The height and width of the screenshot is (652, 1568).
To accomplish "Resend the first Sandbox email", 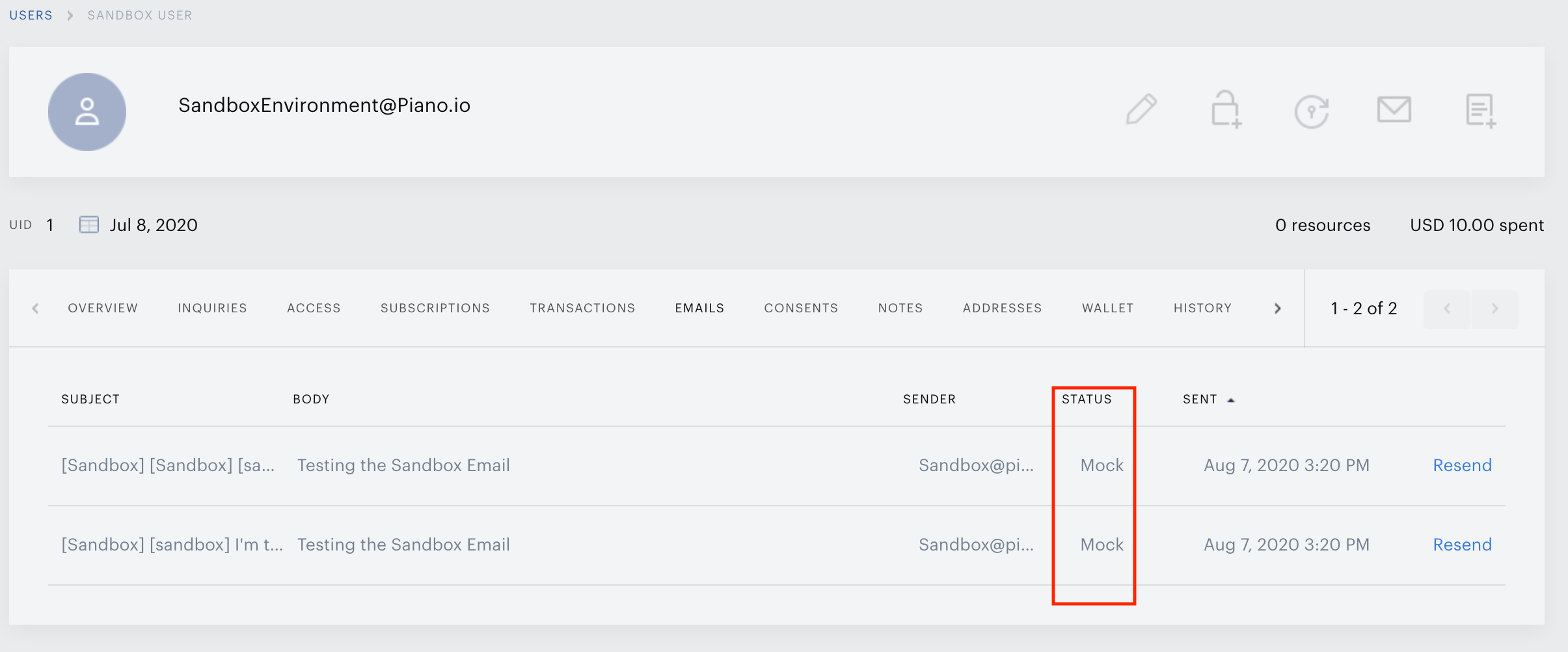I will 1462,465.
